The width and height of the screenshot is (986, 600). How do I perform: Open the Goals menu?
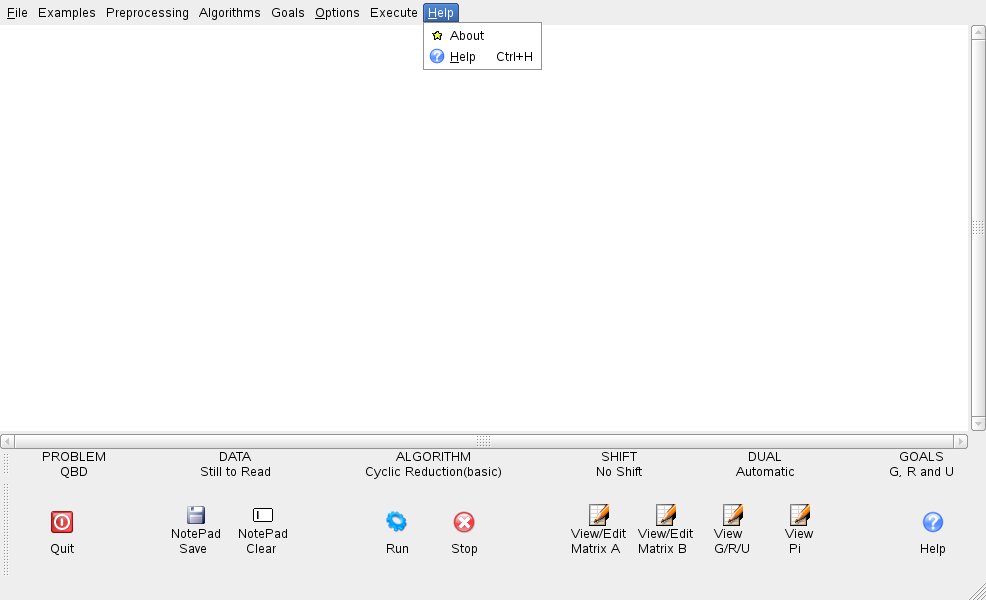(288, 12)
